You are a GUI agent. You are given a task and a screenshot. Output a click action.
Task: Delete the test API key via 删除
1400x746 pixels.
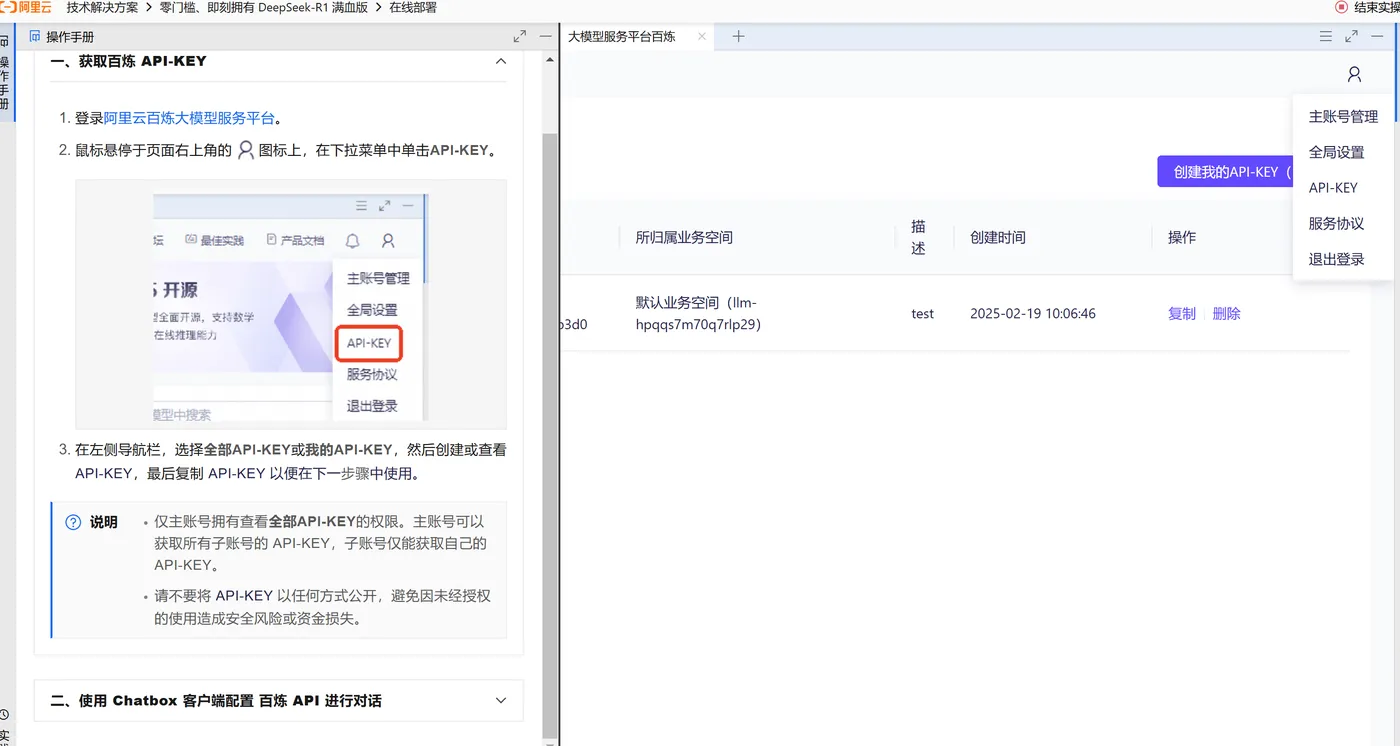click(1227, 314)
